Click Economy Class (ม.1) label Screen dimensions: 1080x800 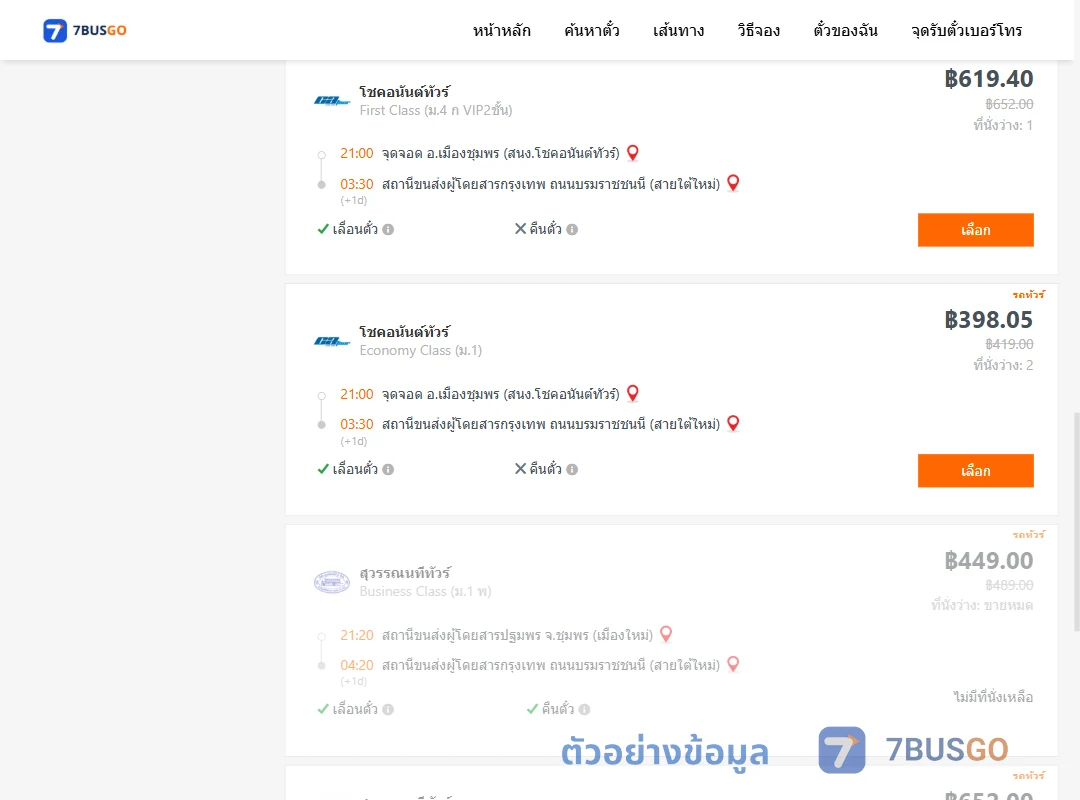pos(421,350)
